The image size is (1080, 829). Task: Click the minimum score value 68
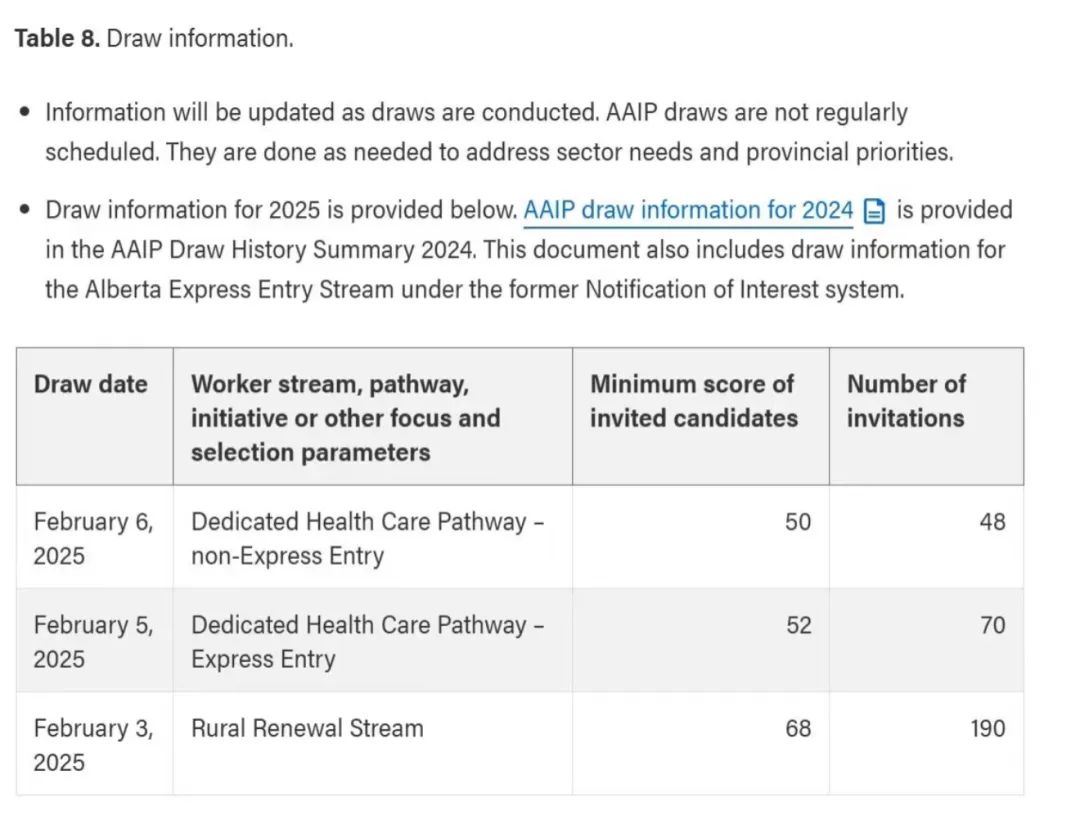click(798, 728)
